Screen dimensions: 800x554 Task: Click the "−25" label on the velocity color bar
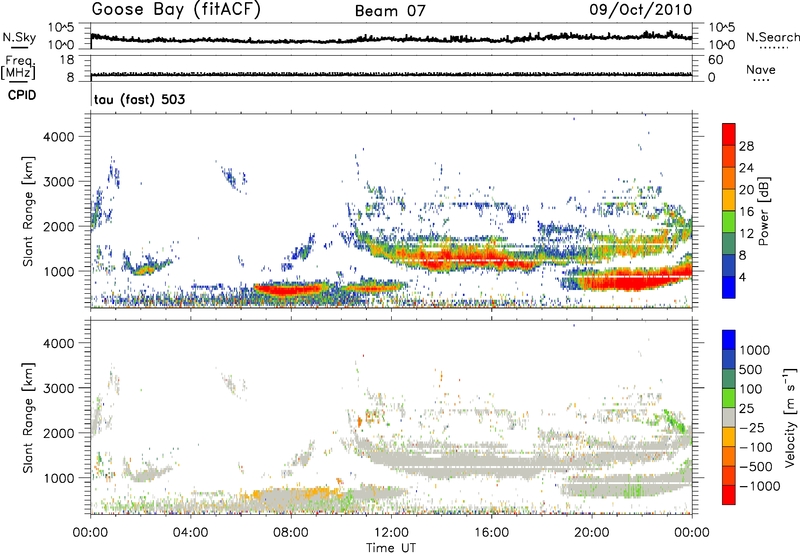click(x=752, y=428)
